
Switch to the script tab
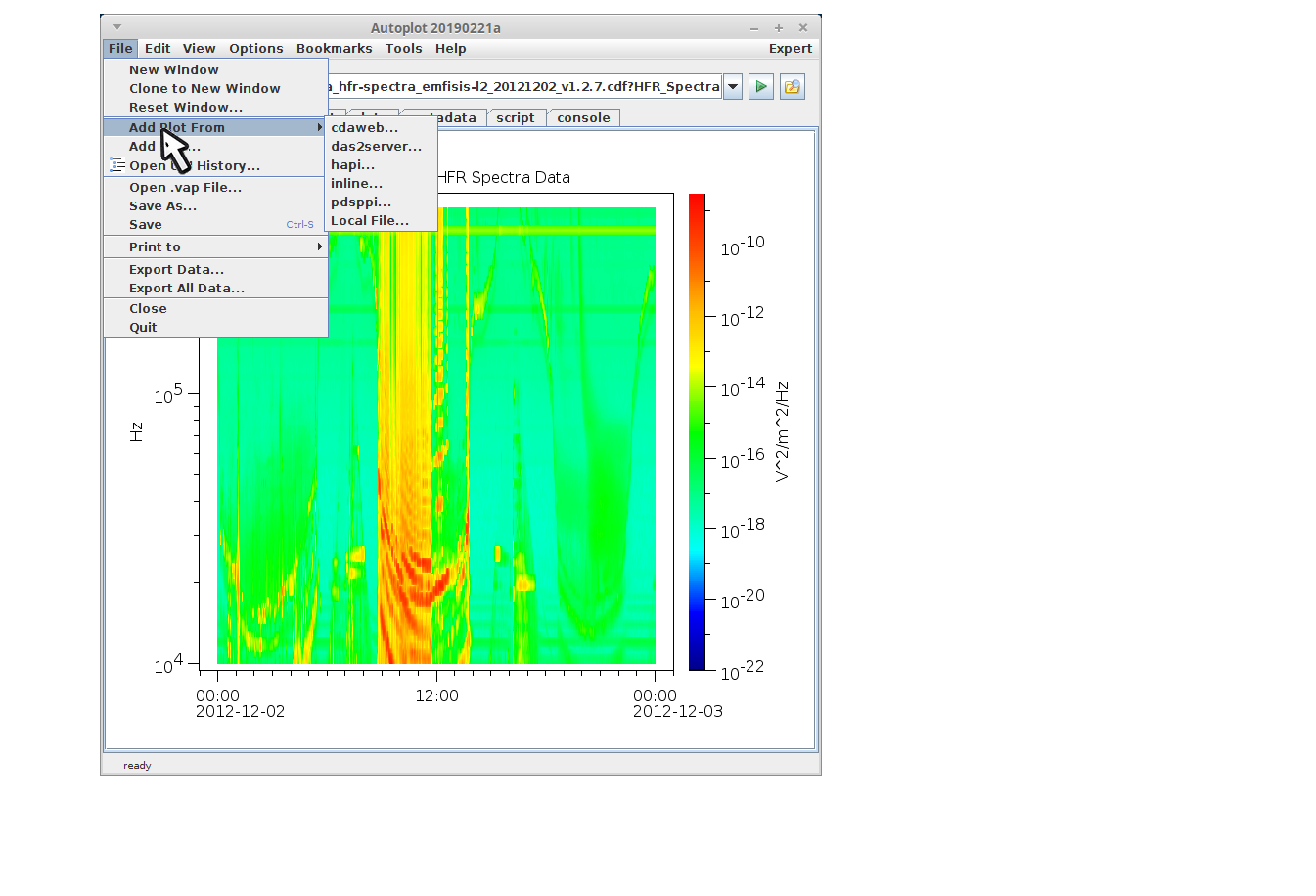(515, 118)
